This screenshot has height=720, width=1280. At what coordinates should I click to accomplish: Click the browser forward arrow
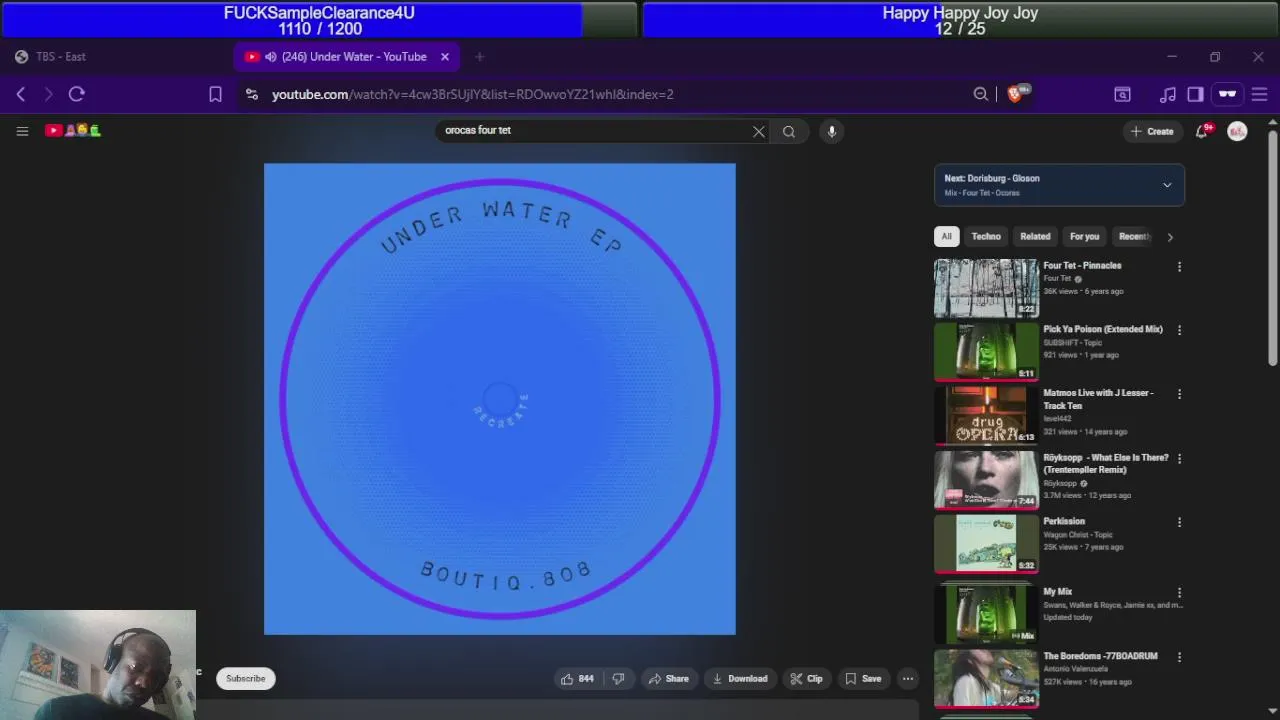pos(48,94)
